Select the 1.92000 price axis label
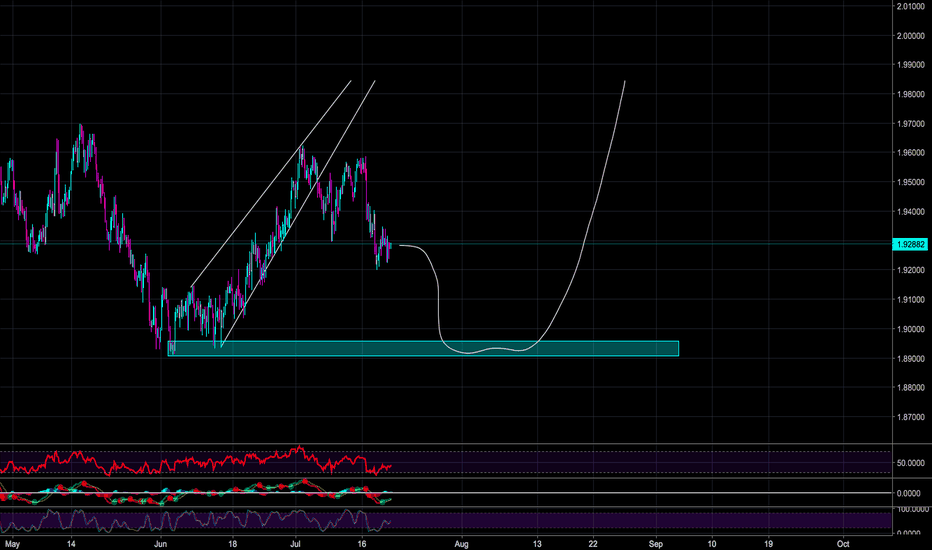The height and width of the screenshot is (550, 932). (x=910, y=270)
